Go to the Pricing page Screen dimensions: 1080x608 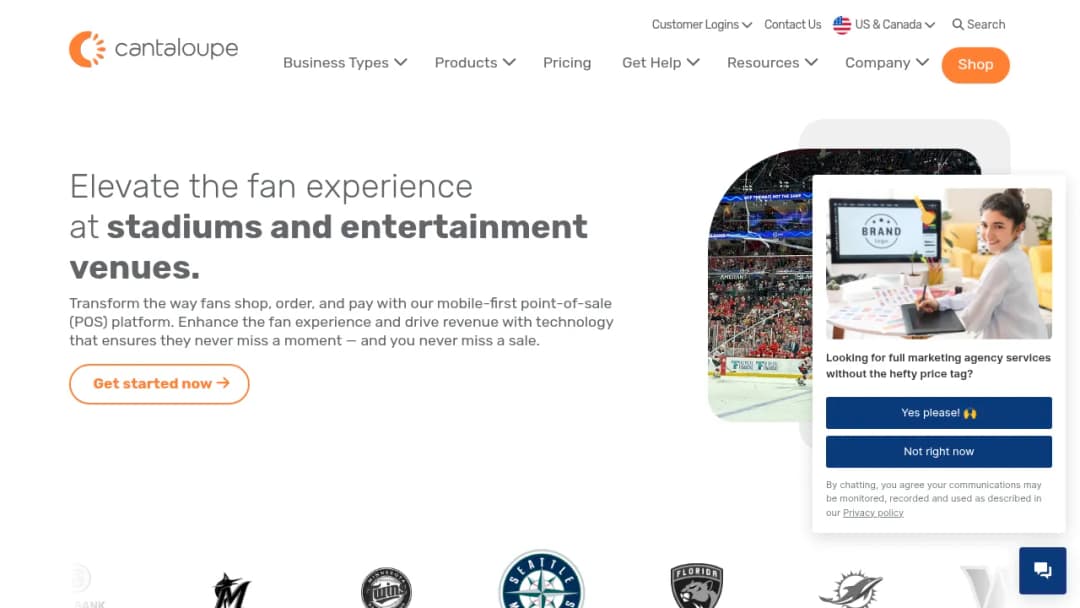tap(567, 63)
